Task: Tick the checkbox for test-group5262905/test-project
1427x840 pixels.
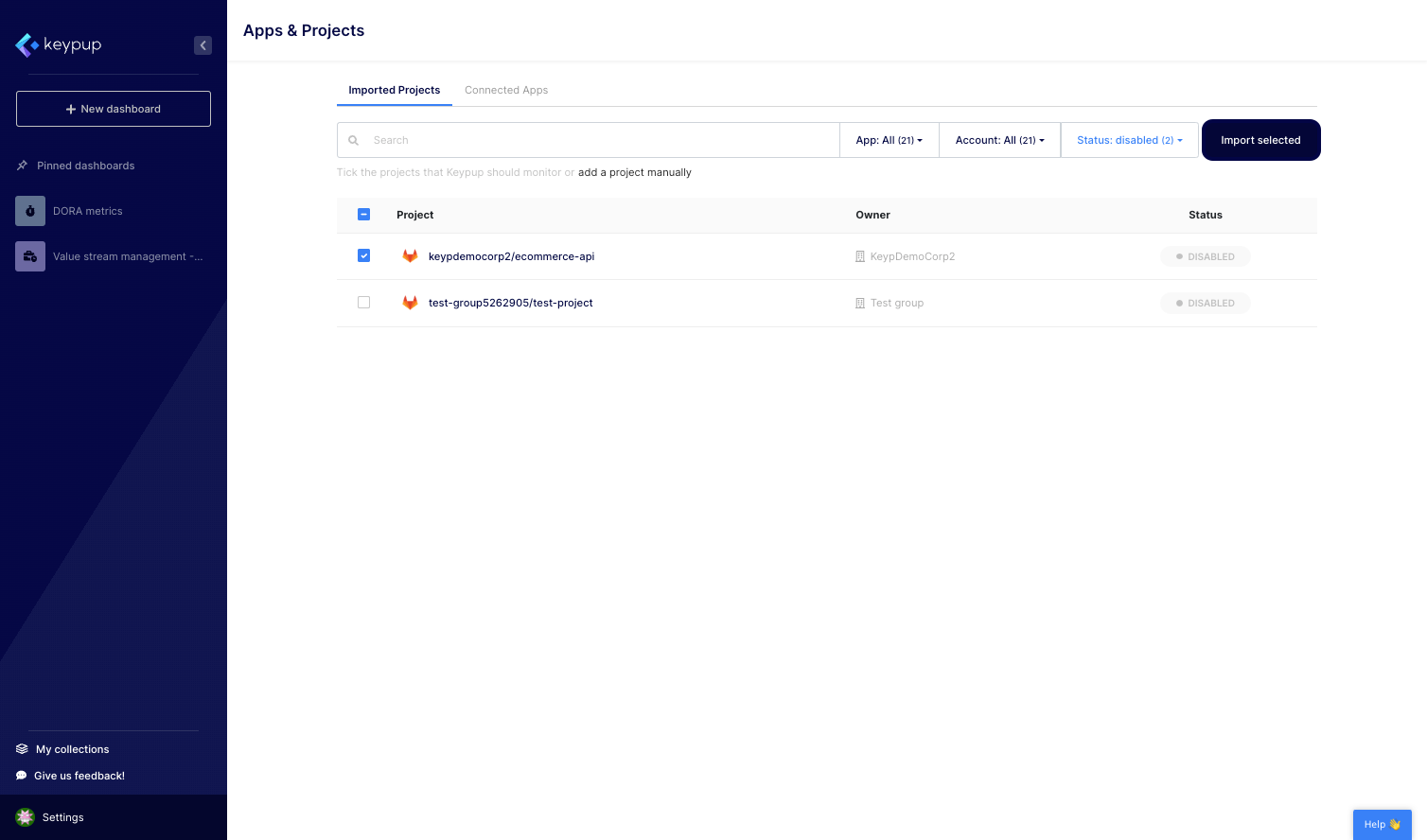Action: pyautogui.click(x=363, y=302)
